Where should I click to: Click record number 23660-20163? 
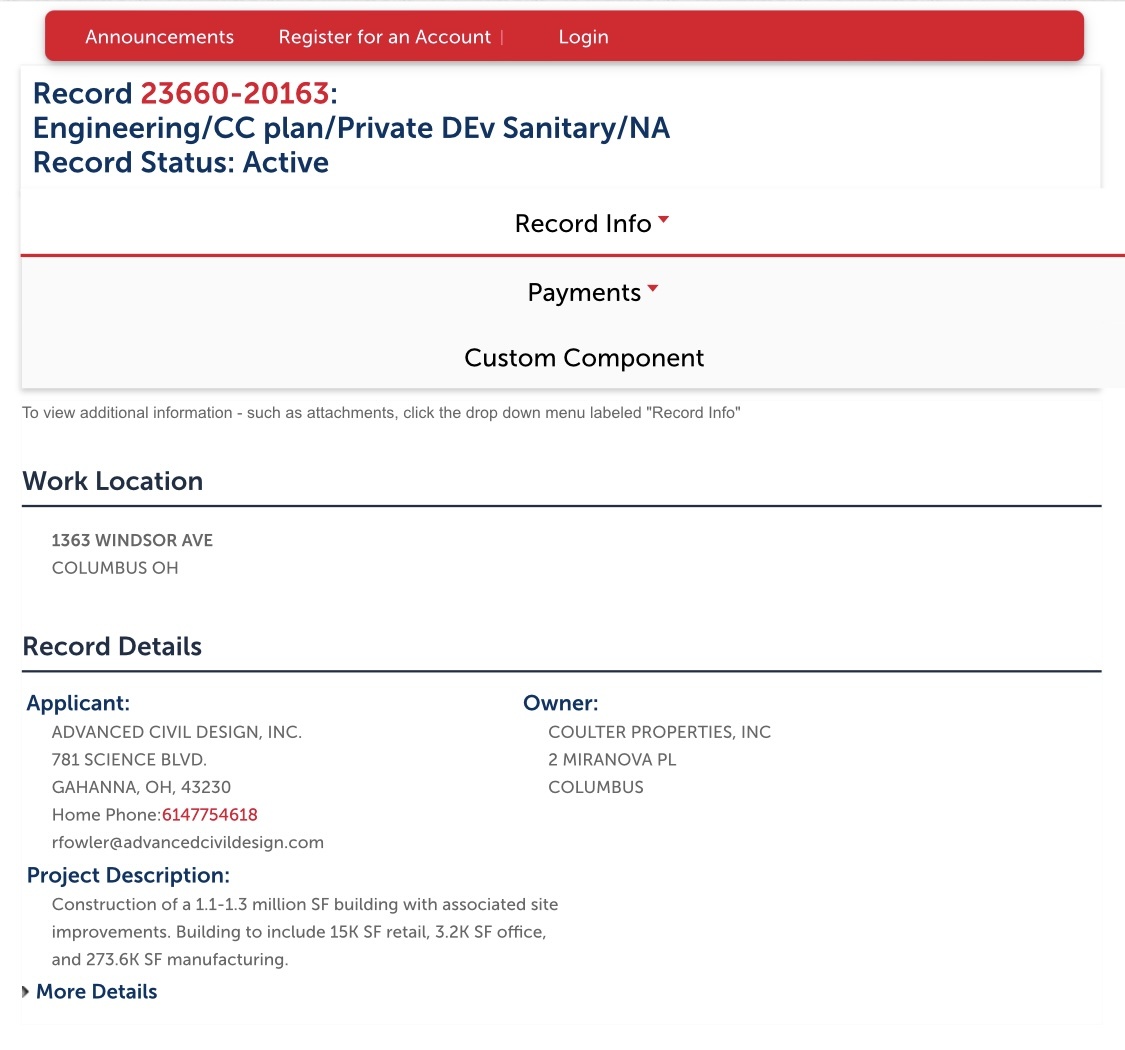pos(235,93)
